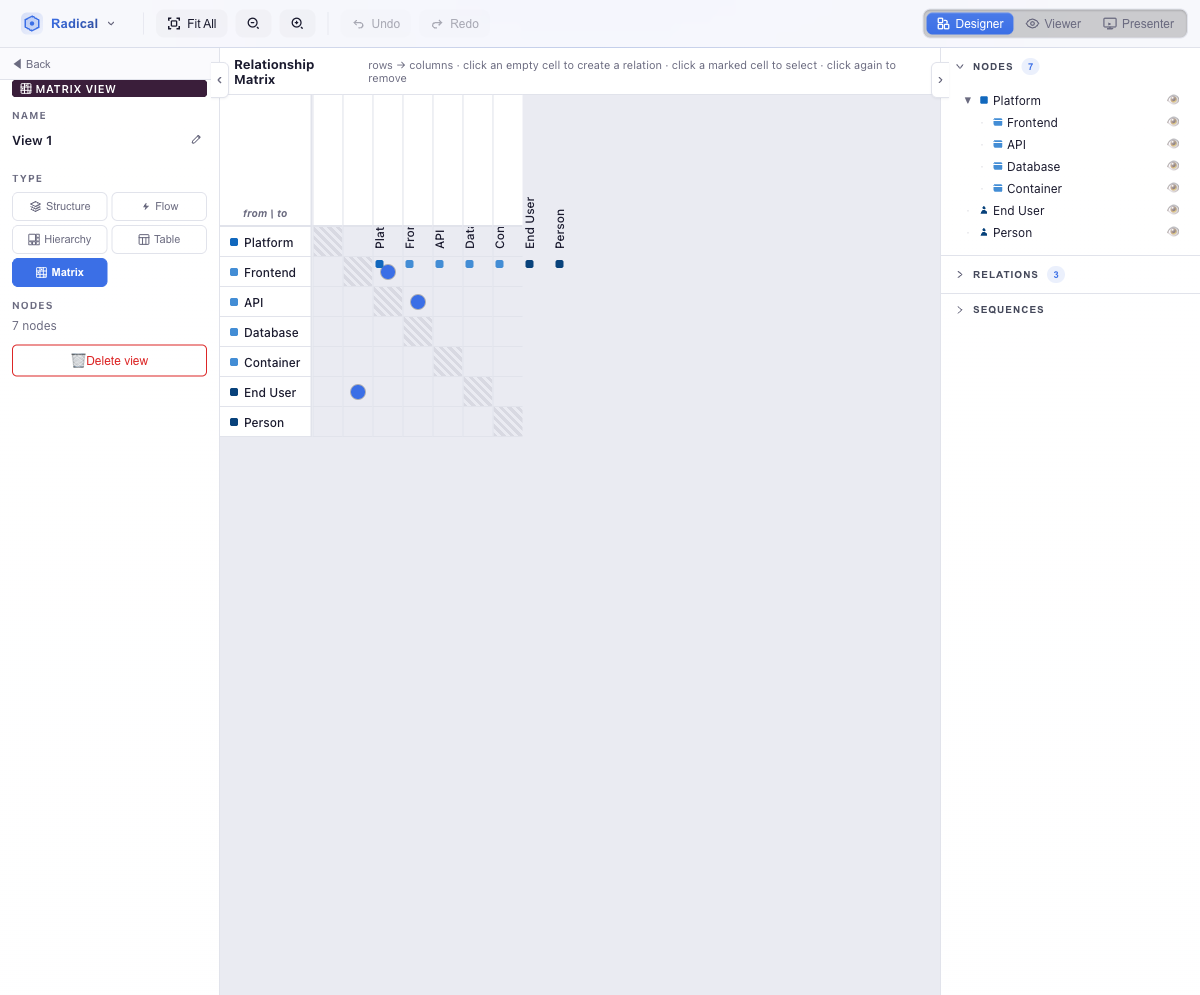Click the Flow lightning icon
The image size is (1200, 995).
tap(146, 206)
